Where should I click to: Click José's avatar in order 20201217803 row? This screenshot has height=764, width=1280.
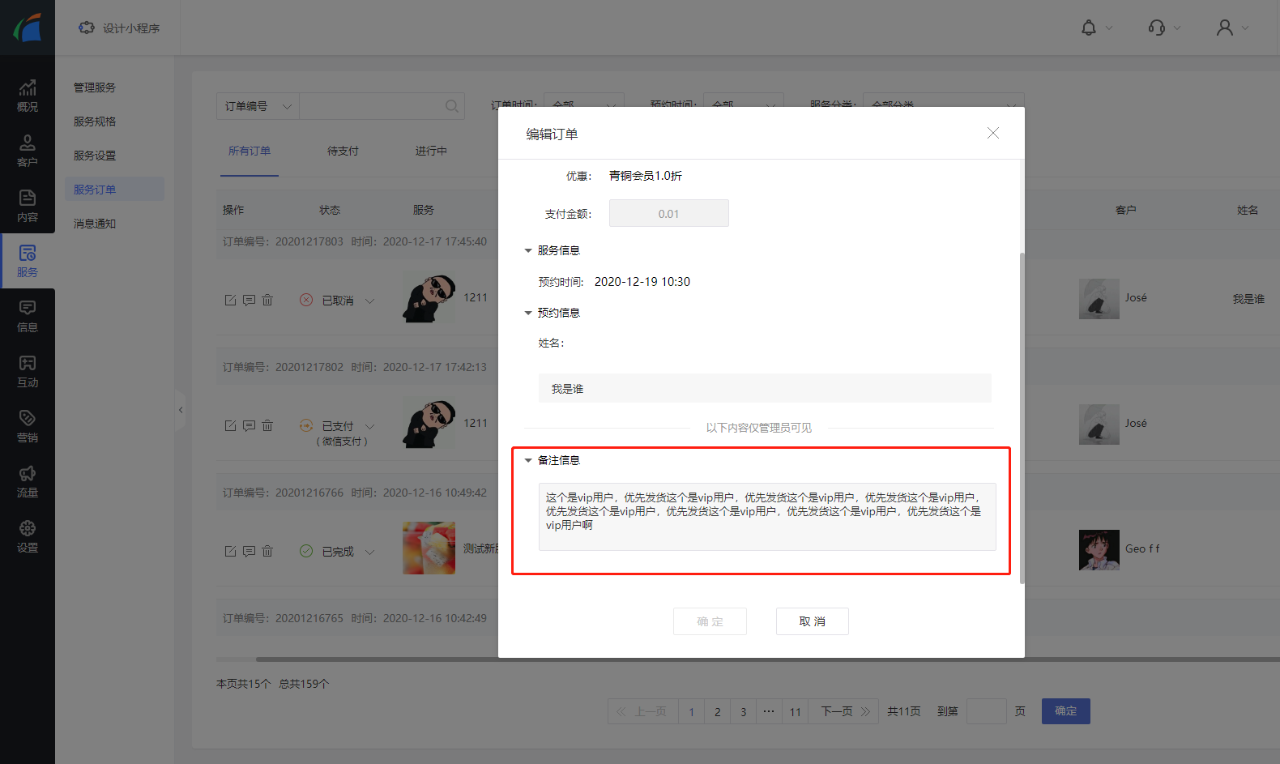(1099, 298)
